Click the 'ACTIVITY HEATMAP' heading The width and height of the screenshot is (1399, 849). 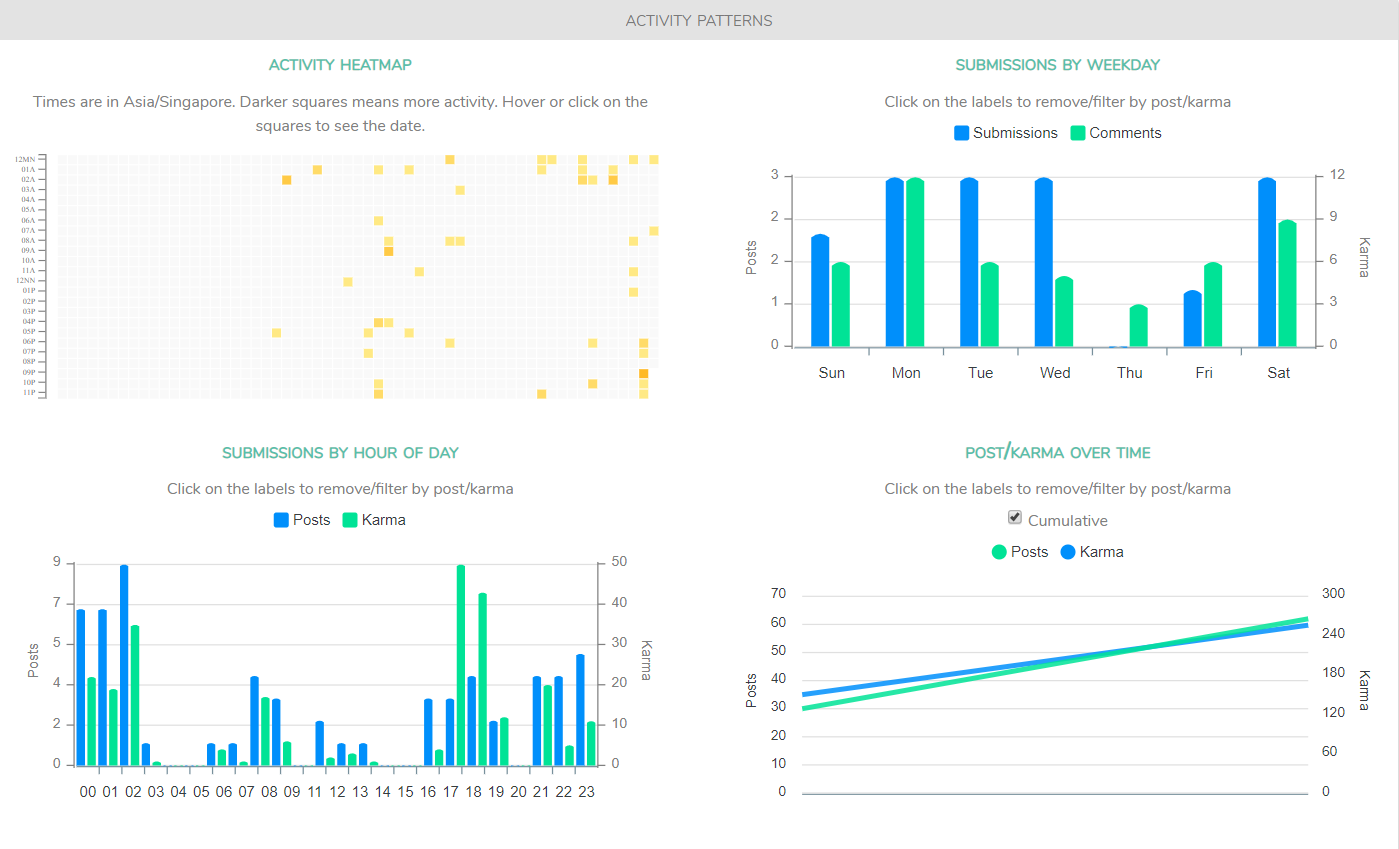(x=340, y=65)
